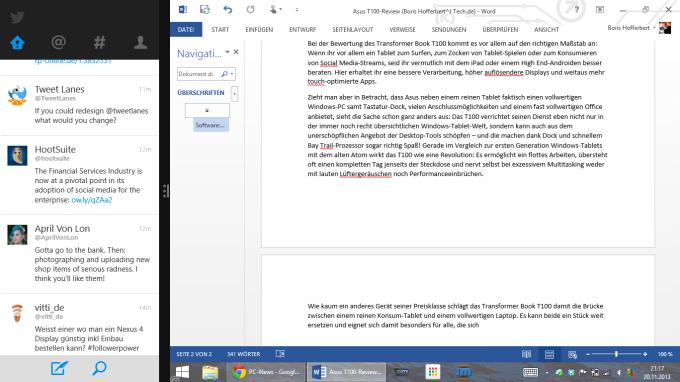Switch to ÜBERPRÜFEN ribbon tab
Viewport: 680px width, 382px height.
[x=500, y=29]
